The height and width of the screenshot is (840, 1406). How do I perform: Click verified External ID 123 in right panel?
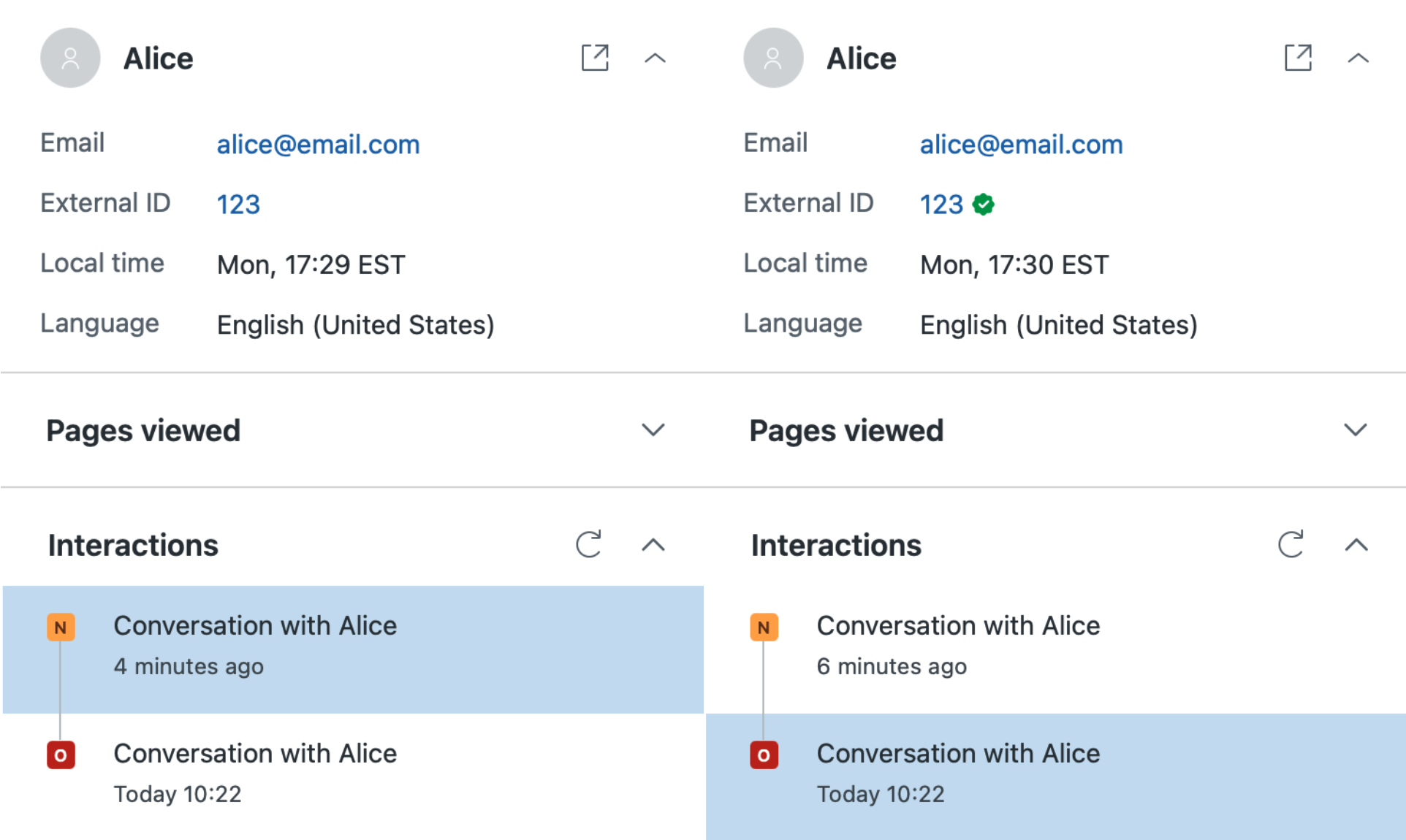click(941, 204)
